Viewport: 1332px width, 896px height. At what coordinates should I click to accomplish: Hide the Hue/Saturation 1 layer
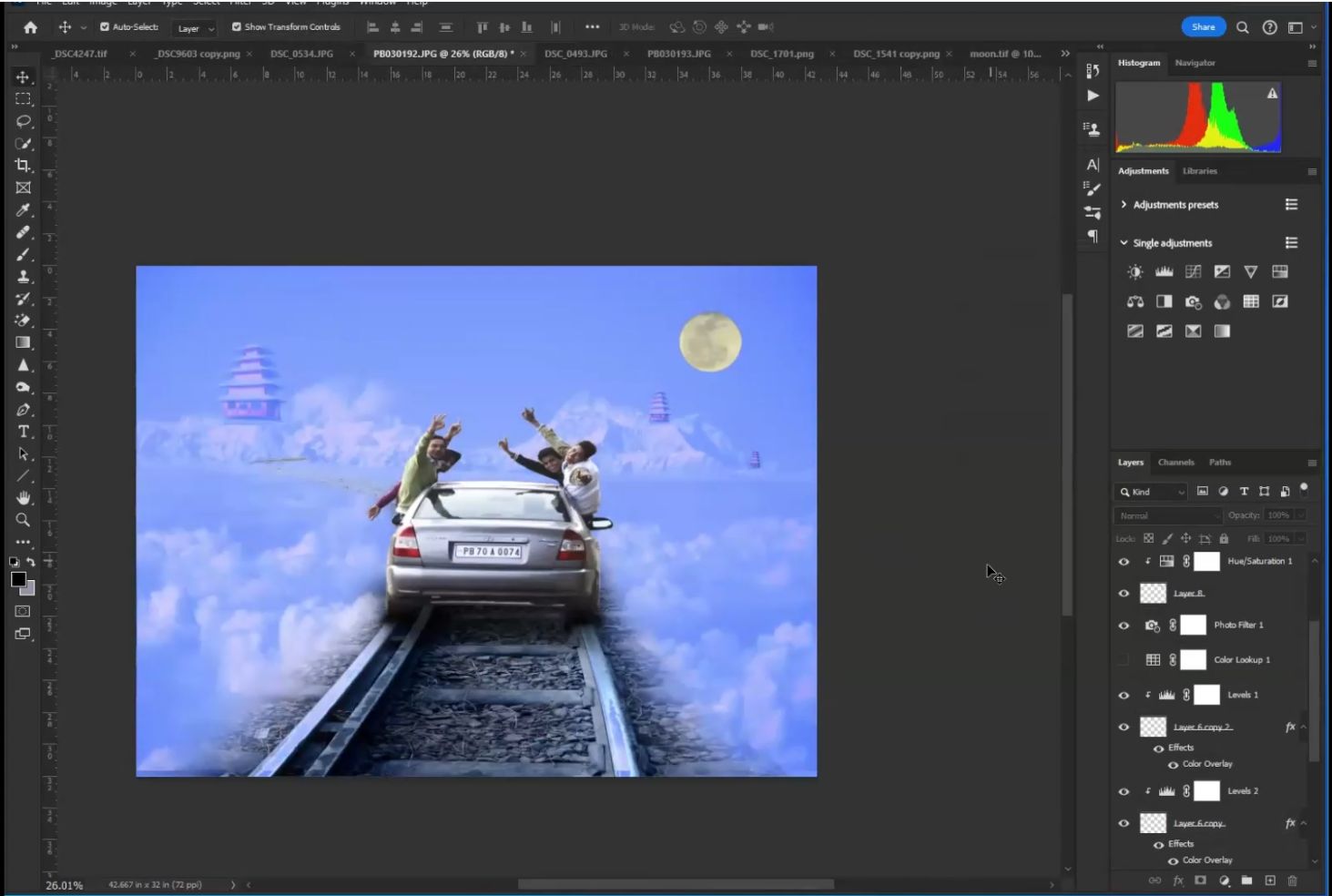click(x=1124, y=562)
